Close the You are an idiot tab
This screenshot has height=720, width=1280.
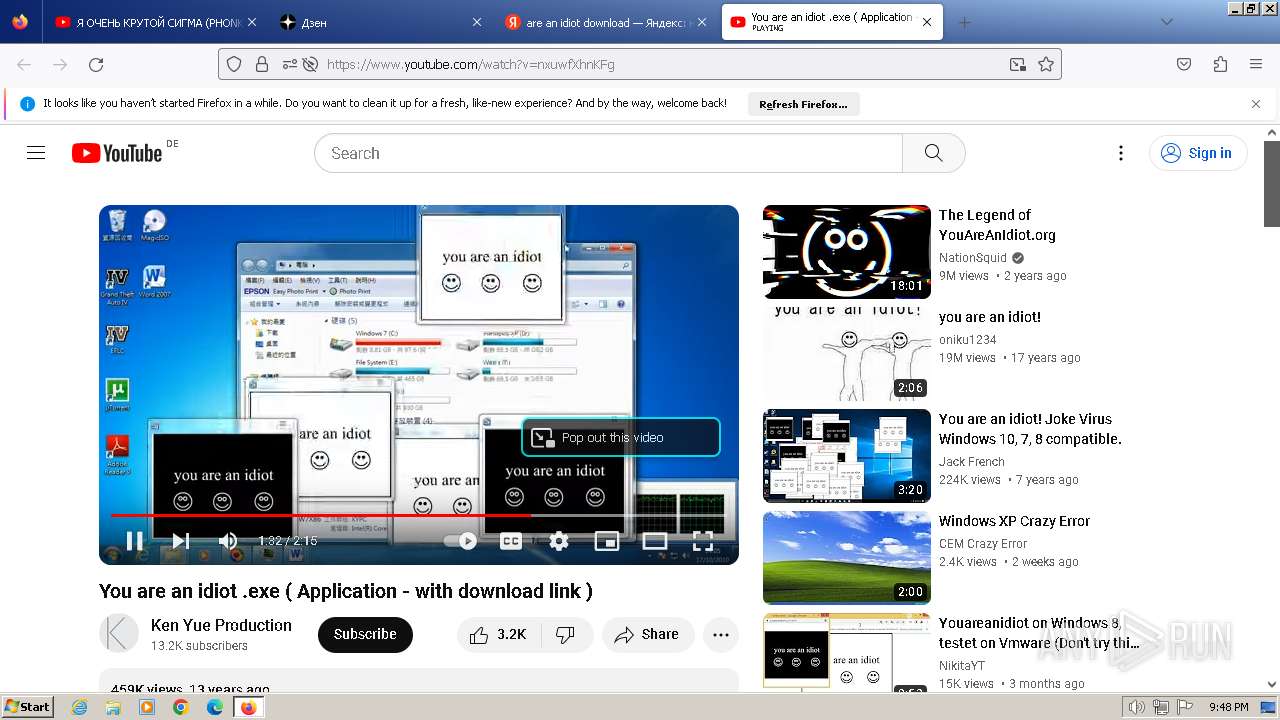(x=927, y=22)
